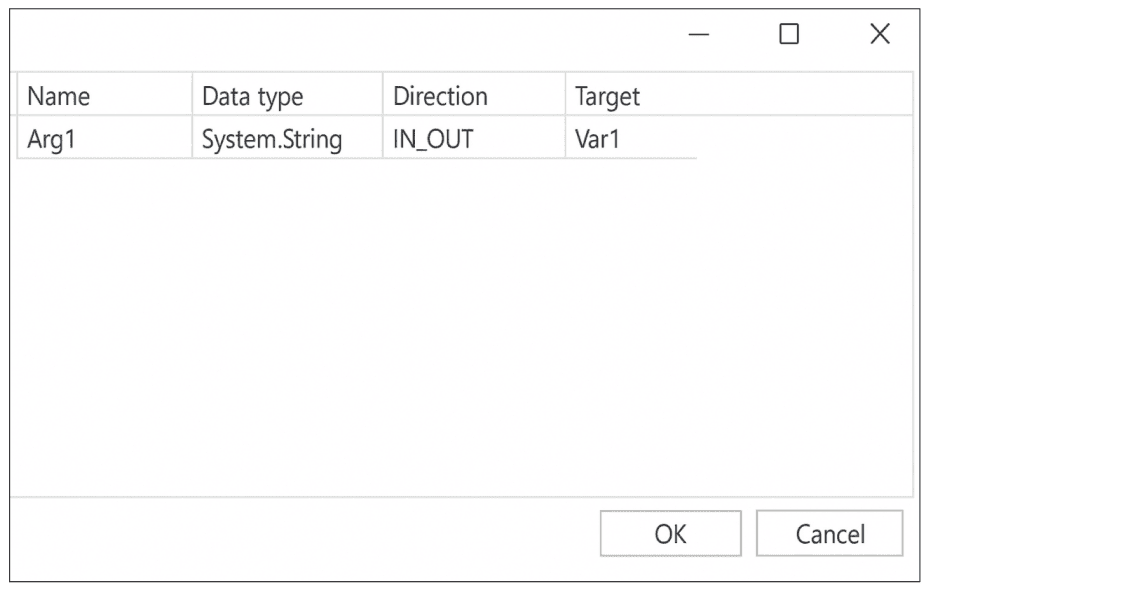
Task: Maximize the argument dialog window
Action: 789,35
